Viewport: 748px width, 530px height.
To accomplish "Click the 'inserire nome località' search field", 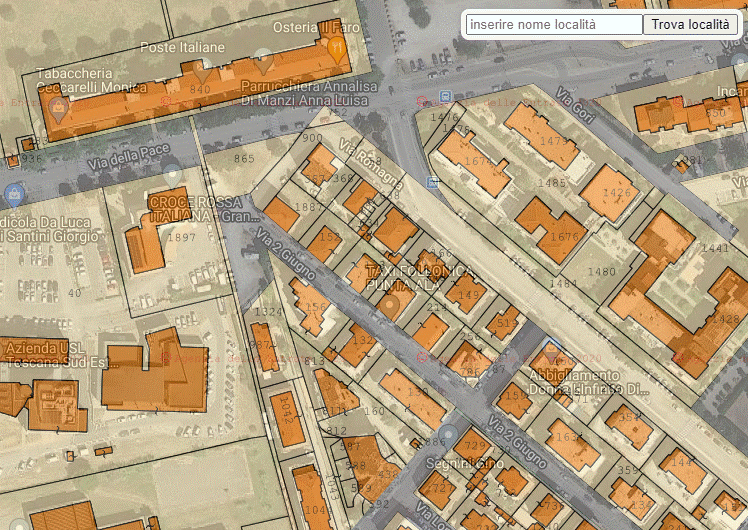I will pos(555,24).
